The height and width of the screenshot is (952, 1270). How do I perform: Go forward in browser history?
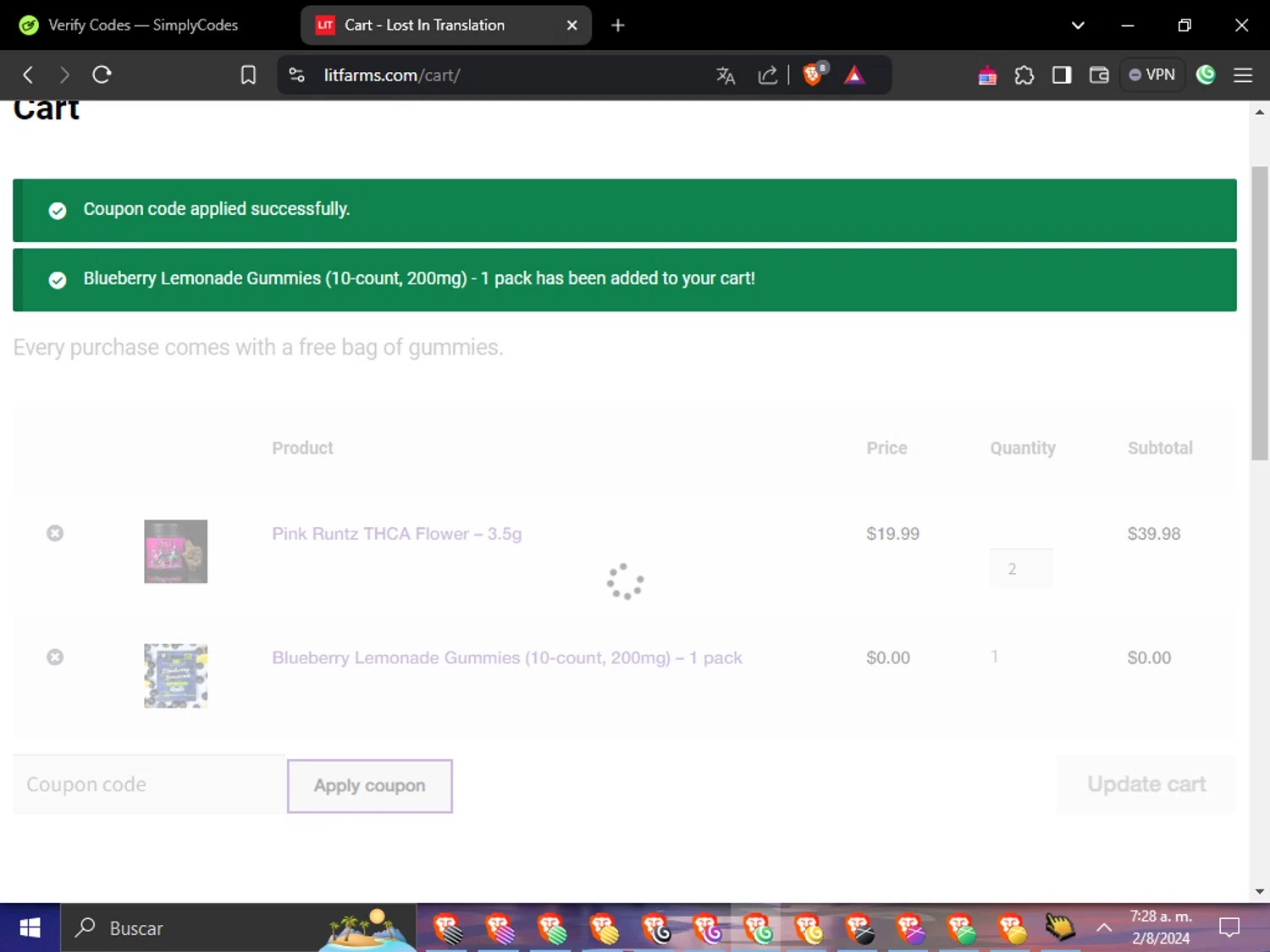(64, 75)
